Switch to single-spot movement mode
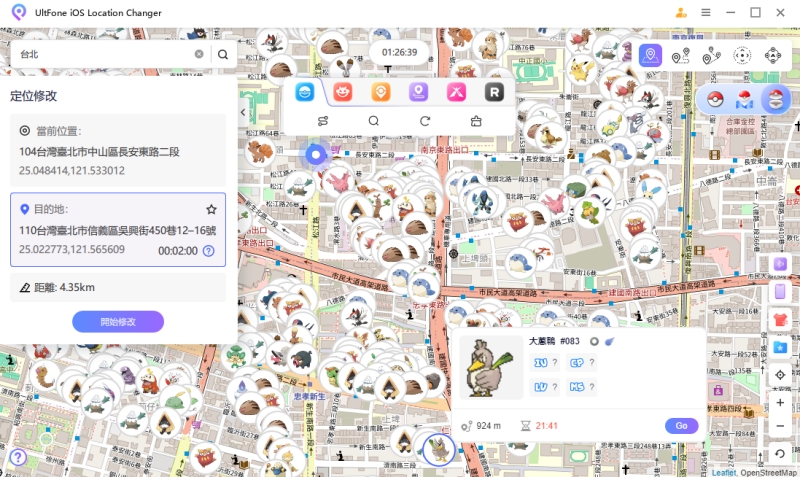The image size is (800, 477). point(681,56)
